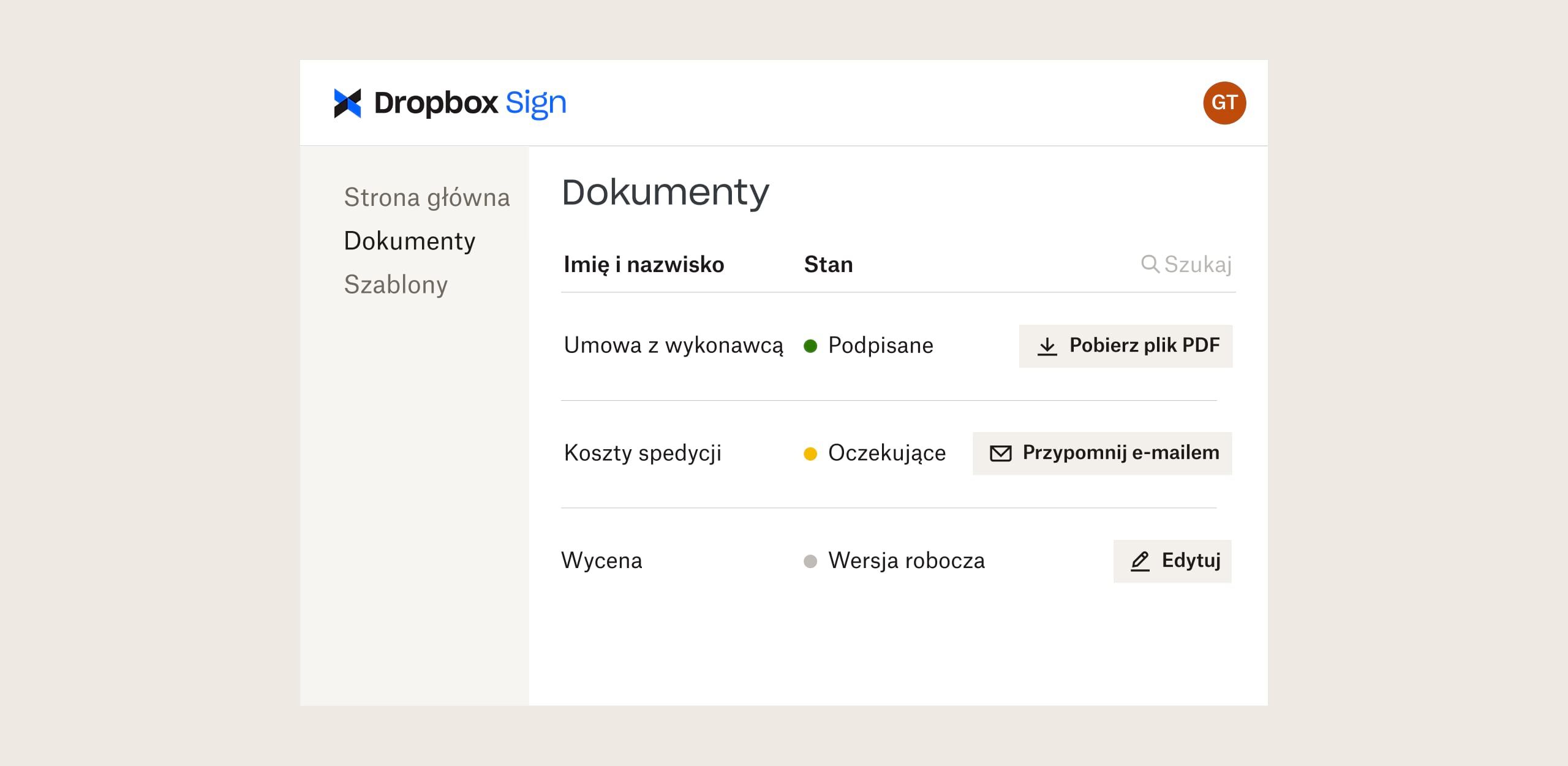The image size is (1568, 766).
Task: Open the Koszty spedycji document
Action: click(x=643, y=453)
